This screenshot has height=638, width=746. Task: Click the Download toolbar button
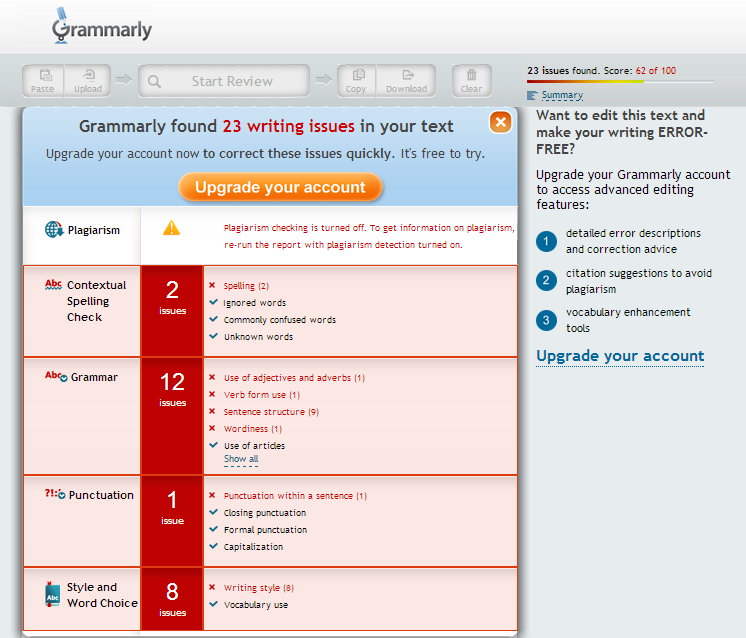pos(406,81)
